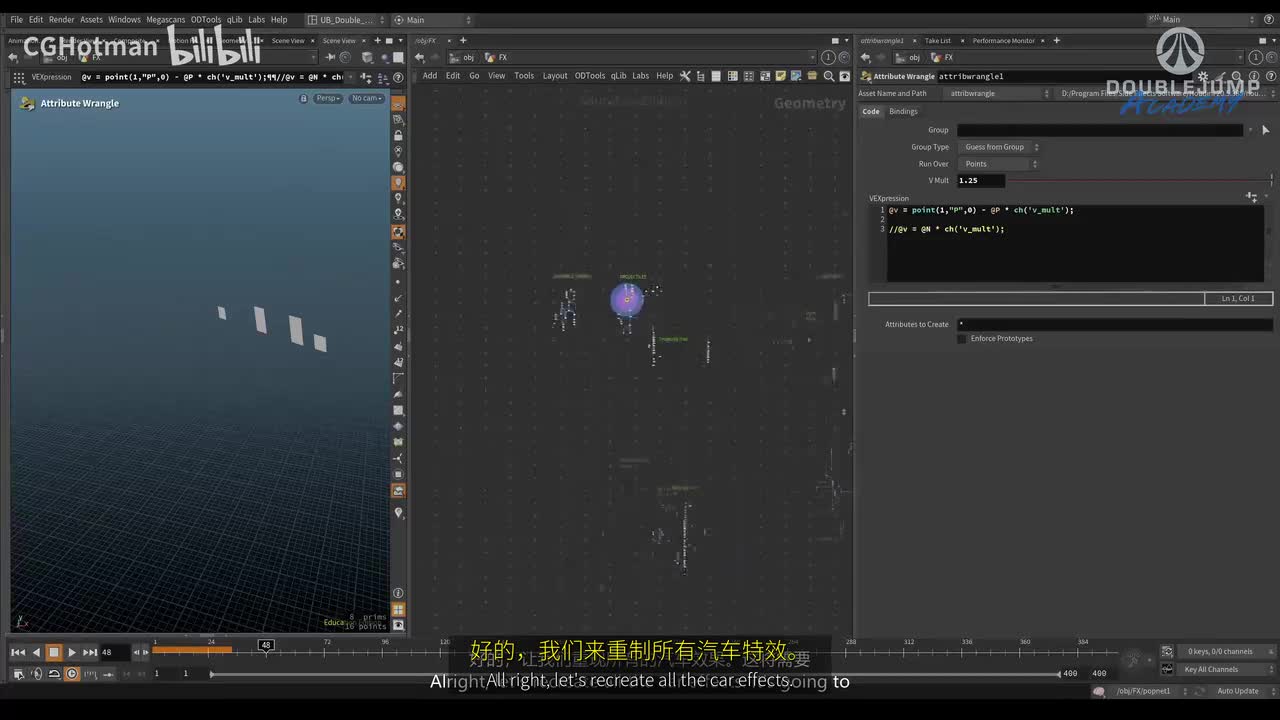Open the File menu

tap(16, 19)
